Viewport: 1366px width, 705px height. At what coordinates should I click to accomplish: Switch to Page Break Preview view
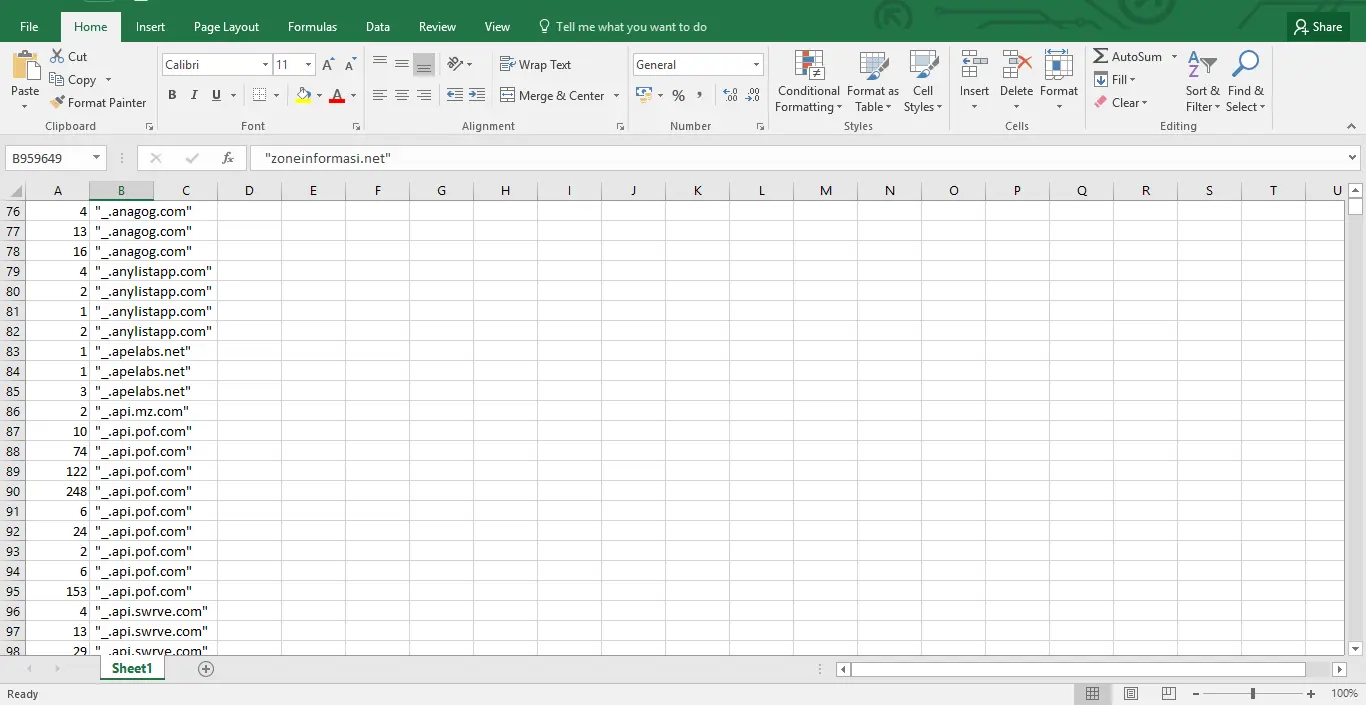pyautogui.click(x=1168, y=694)
